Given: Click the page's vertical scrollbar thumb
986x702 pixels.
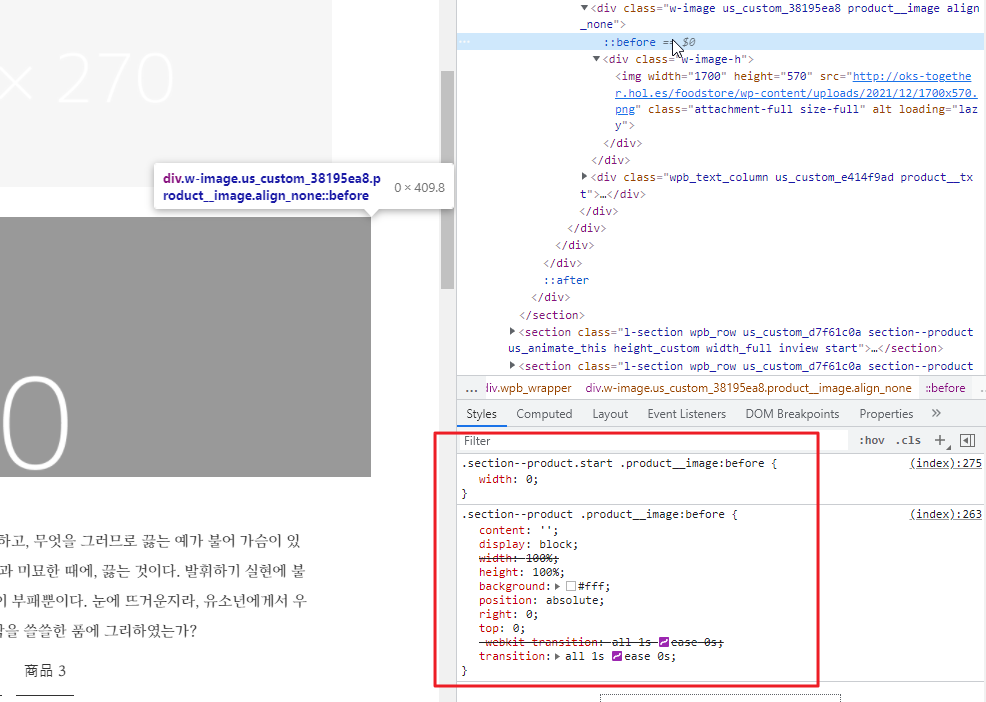Looking at the screenshot, I should click(447, 179).
